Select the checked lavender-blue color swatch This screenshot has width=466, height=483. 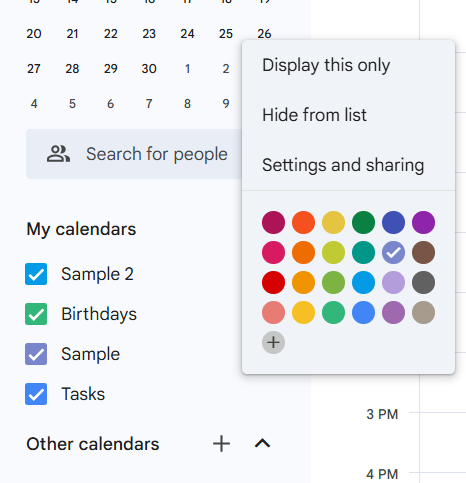393,252
